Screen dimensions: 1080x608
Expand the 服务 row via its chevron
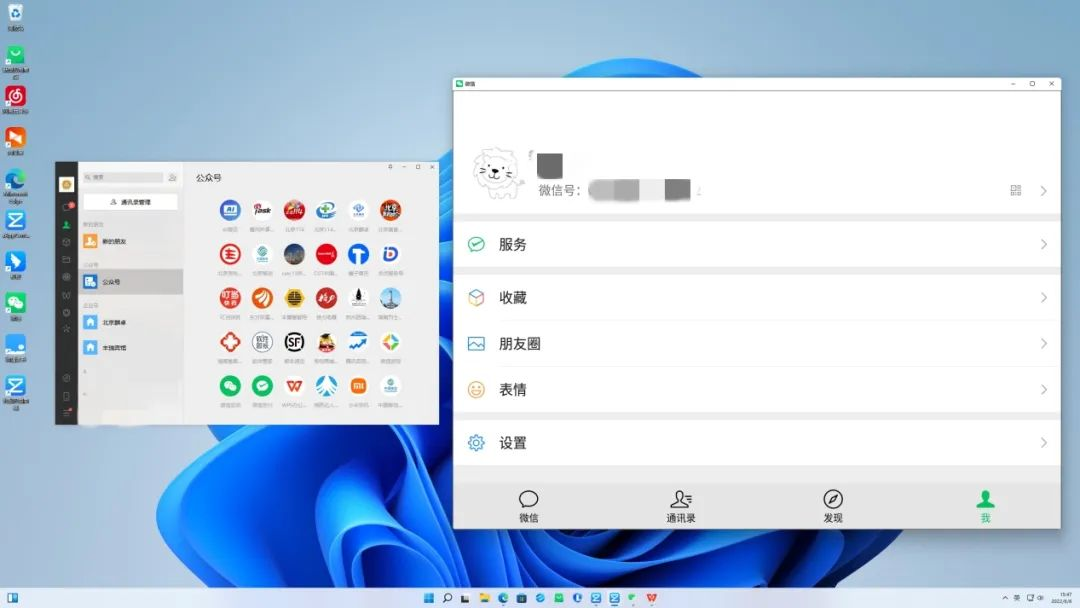1044,245
